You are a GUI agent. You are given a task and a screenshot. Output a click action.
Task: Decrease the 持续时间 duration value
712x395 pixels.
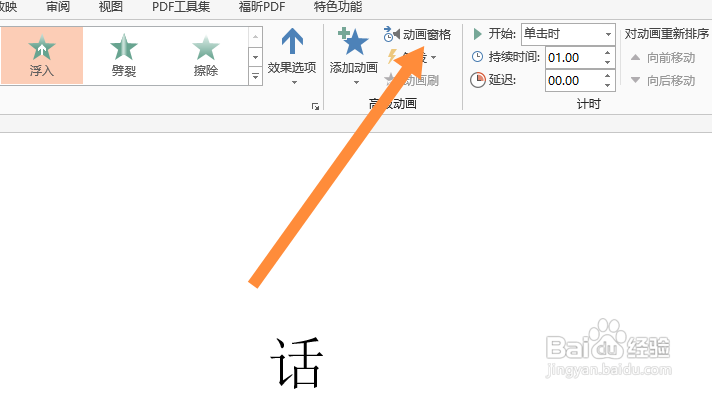pos(608,62)
